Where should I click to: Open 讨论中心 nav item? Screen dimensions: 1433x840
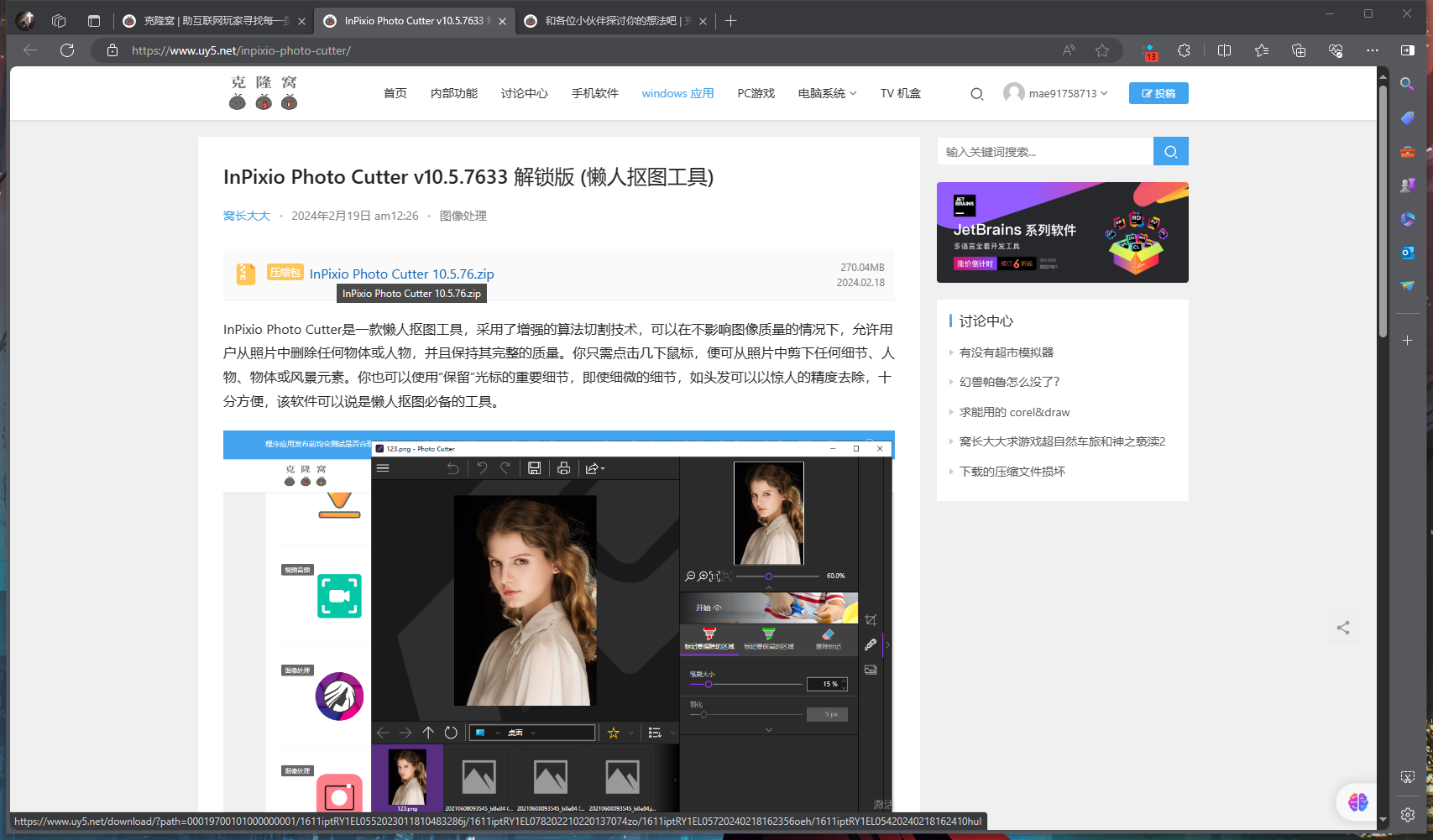coord(525,93)
